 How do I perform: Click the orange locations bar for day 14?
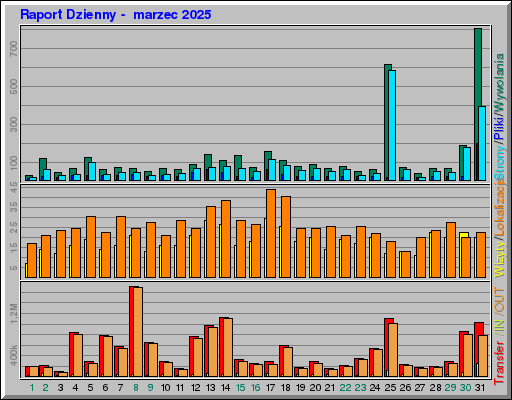[226, 239]
